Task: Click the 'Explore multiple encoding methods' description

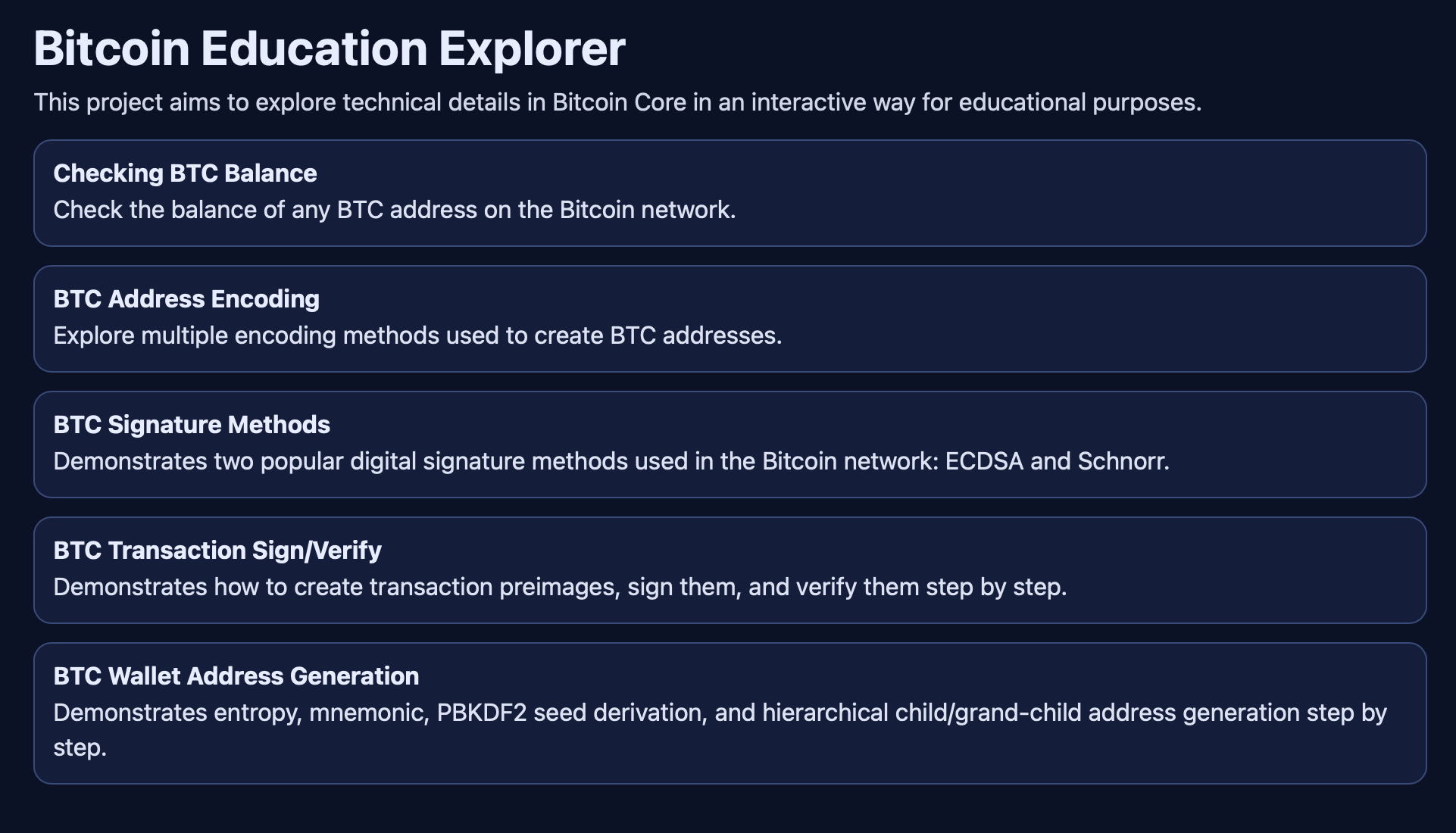Action: coord(417,335)
